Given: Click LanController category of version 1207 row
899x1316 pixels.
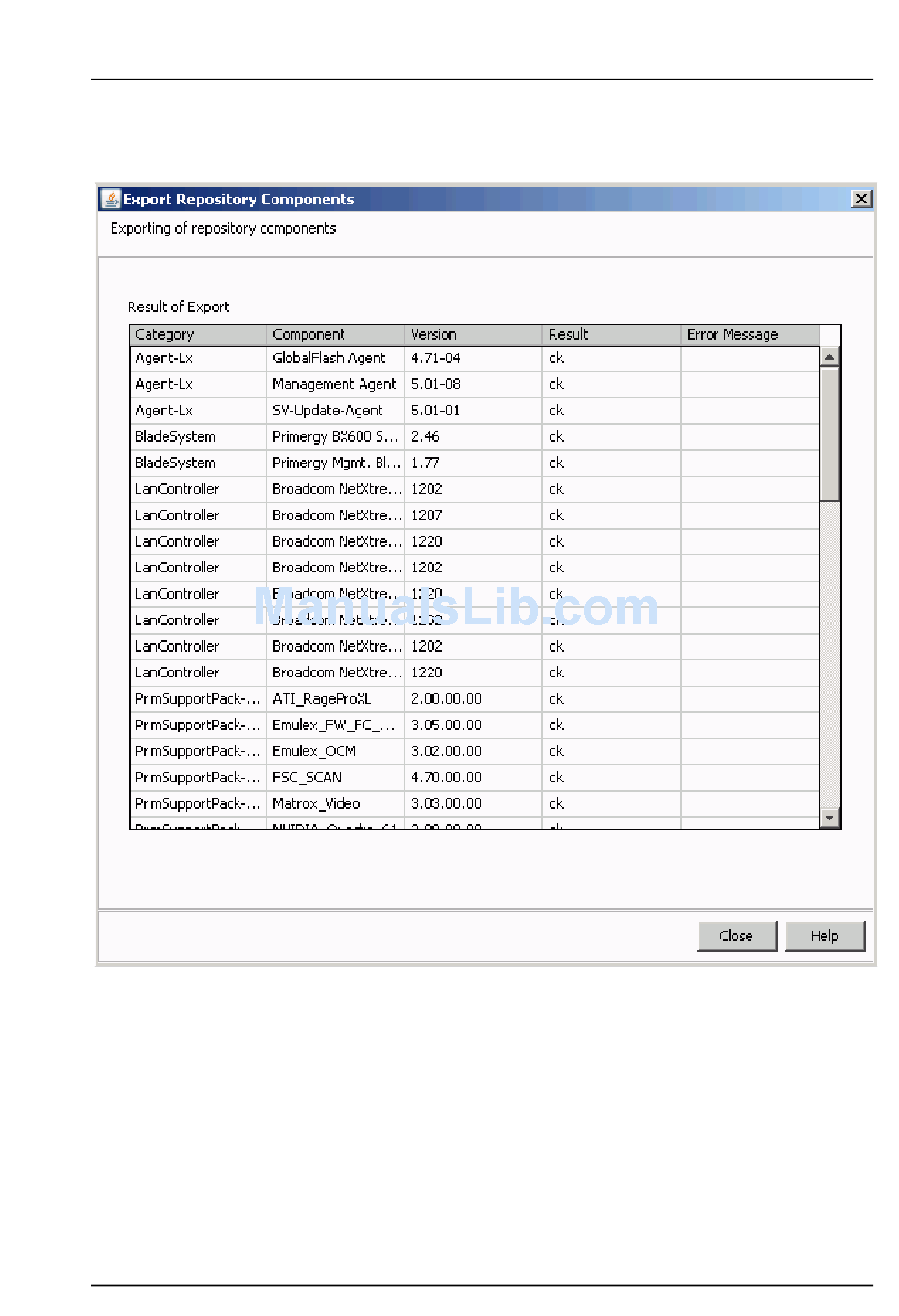Looking at the screenshot, I should 198,516.
